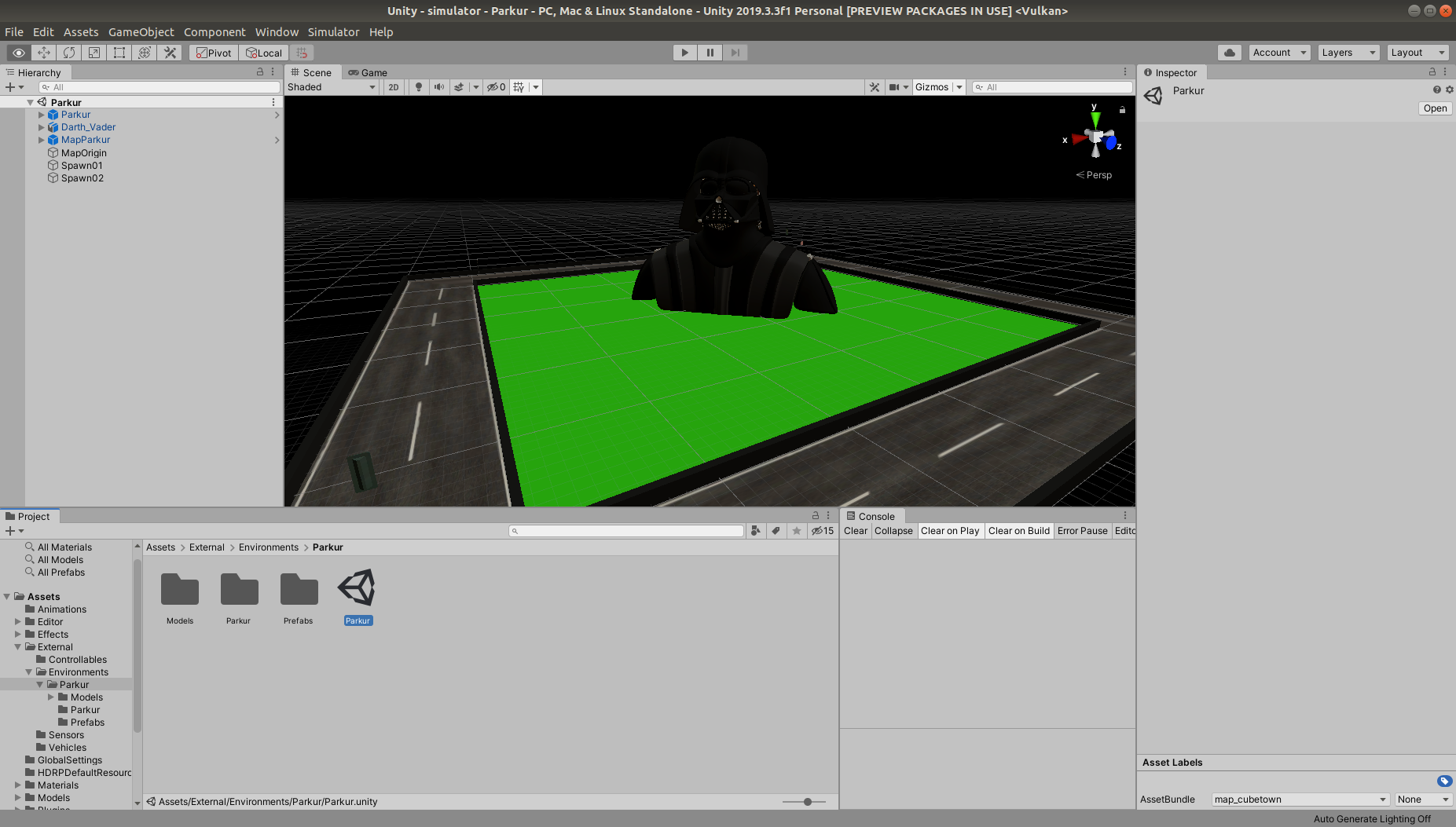The height and width of the screenshot is (827, 1456).
Task: Open the scene effects dropdown arrow
Action: tap(476, 87)
